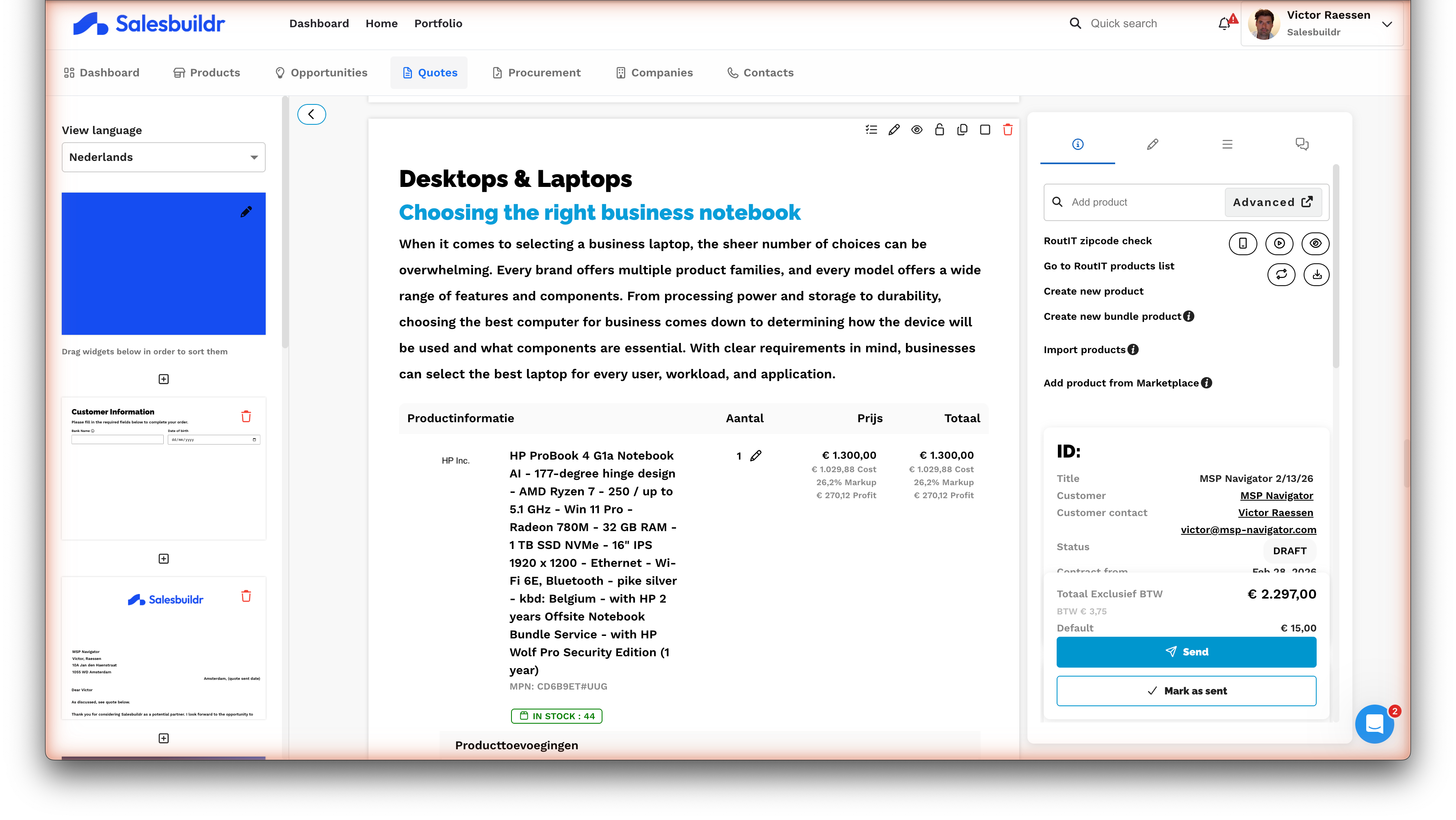
Task: Click RoutIT zipcode check
Action: [1097, 241]
